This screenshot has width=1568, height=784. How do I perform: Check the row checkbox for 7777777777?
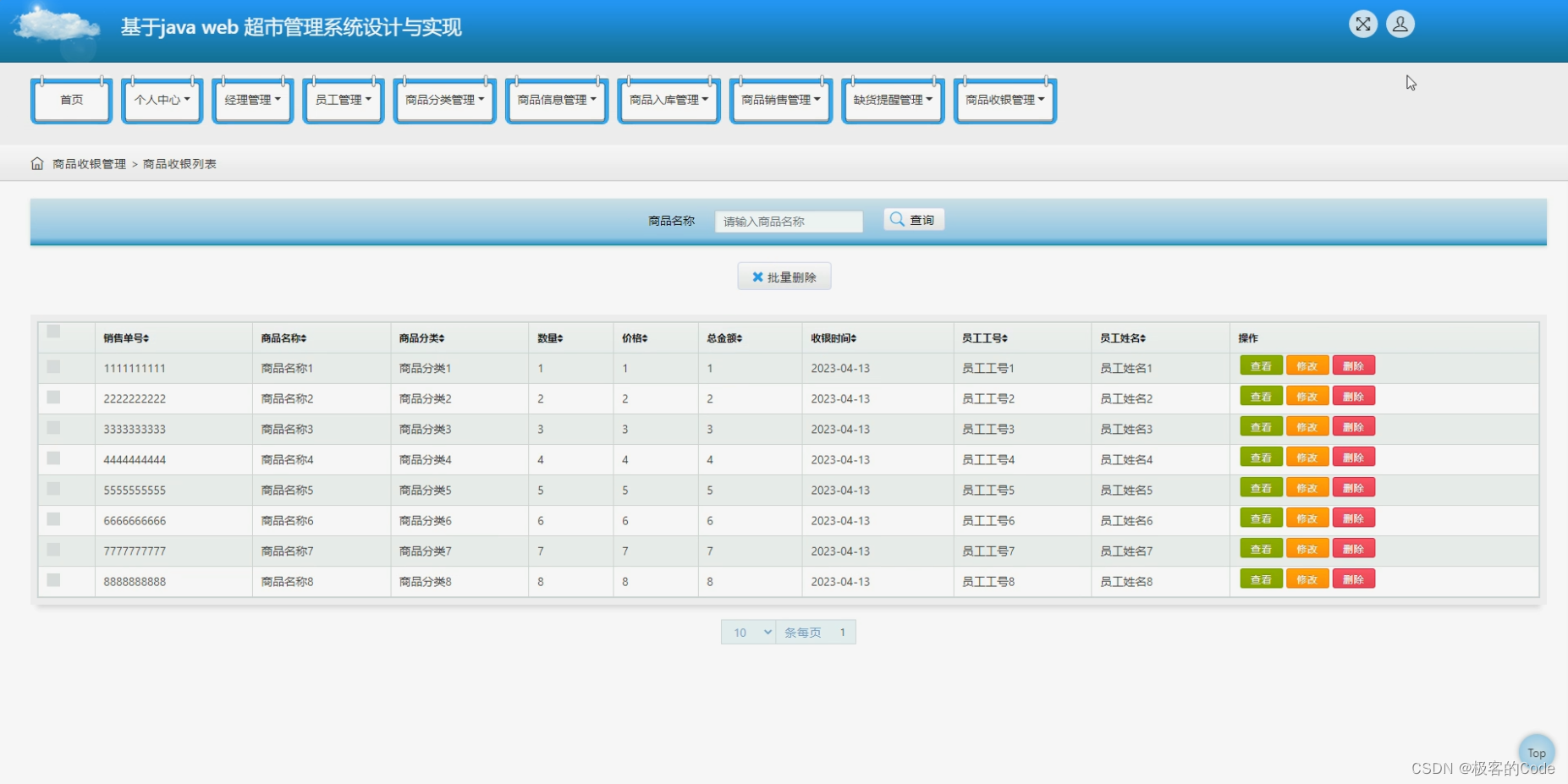[x=53, y=550]
